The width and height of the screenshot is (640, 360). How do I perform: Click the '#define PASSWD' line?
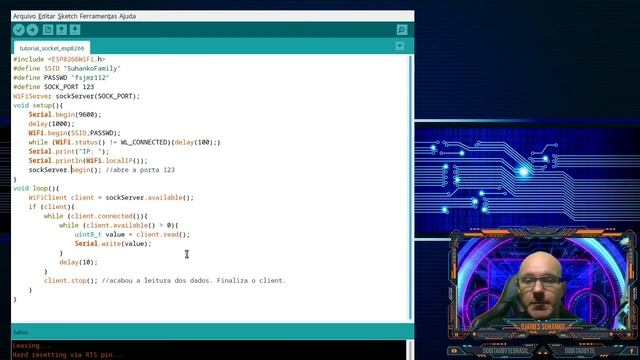(61, 78)
